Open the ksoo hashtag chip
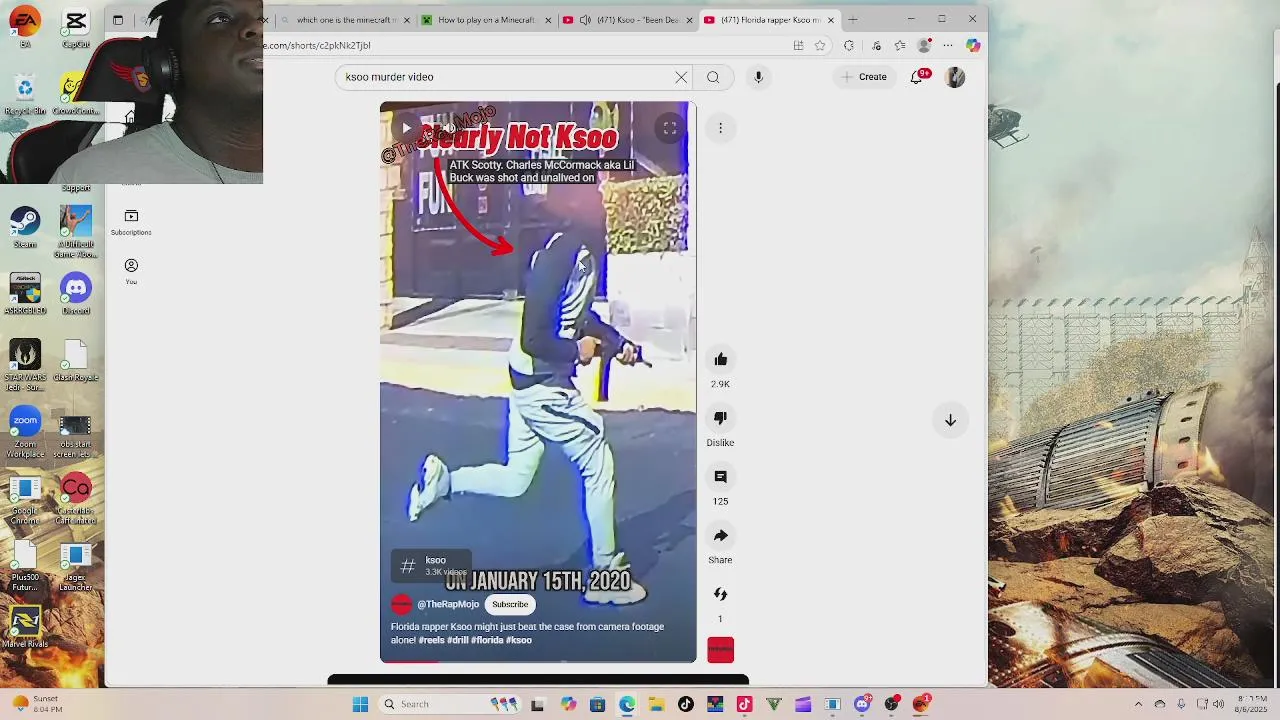 coord(430,566)
